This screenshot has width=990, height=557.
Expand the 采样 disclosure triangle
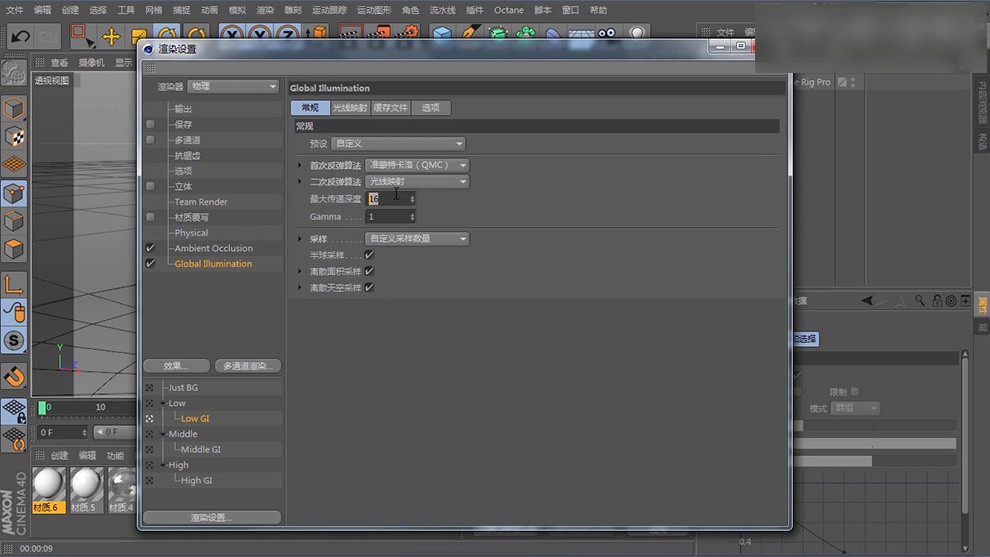[x=299, y=239]
